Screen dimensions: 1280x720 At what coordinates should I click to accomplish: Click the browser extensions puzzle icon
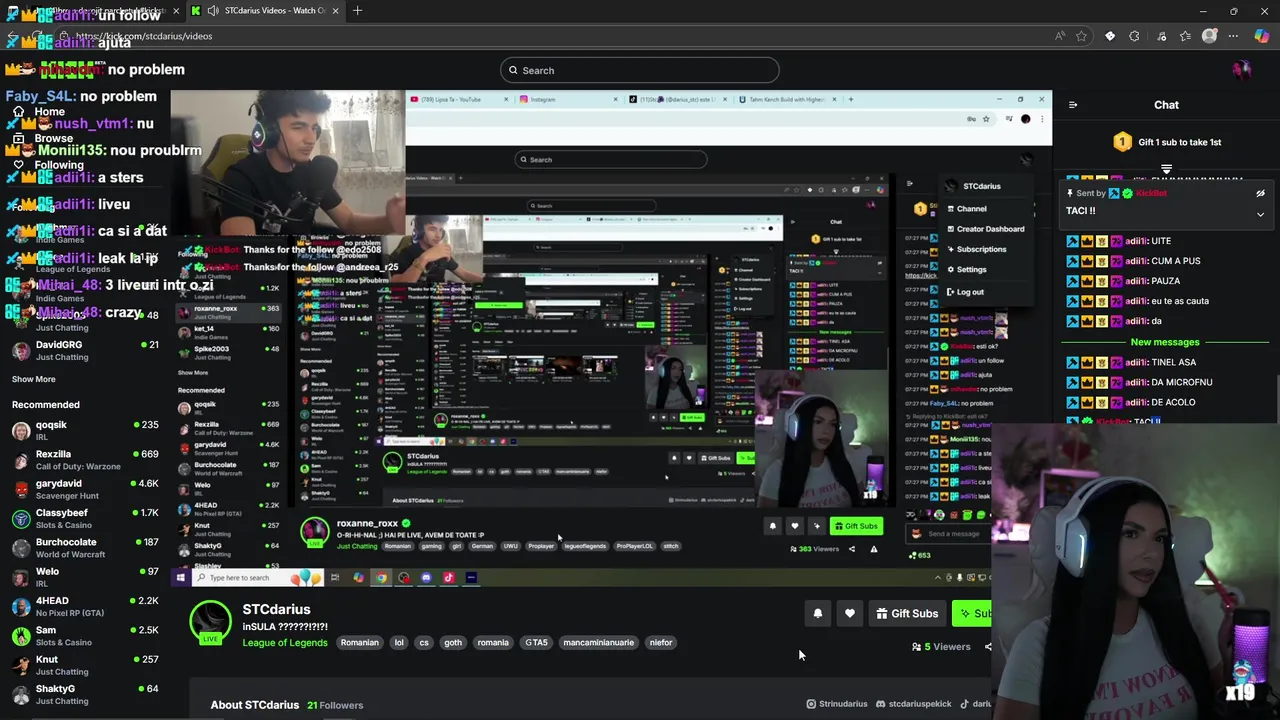point(1134,36)
